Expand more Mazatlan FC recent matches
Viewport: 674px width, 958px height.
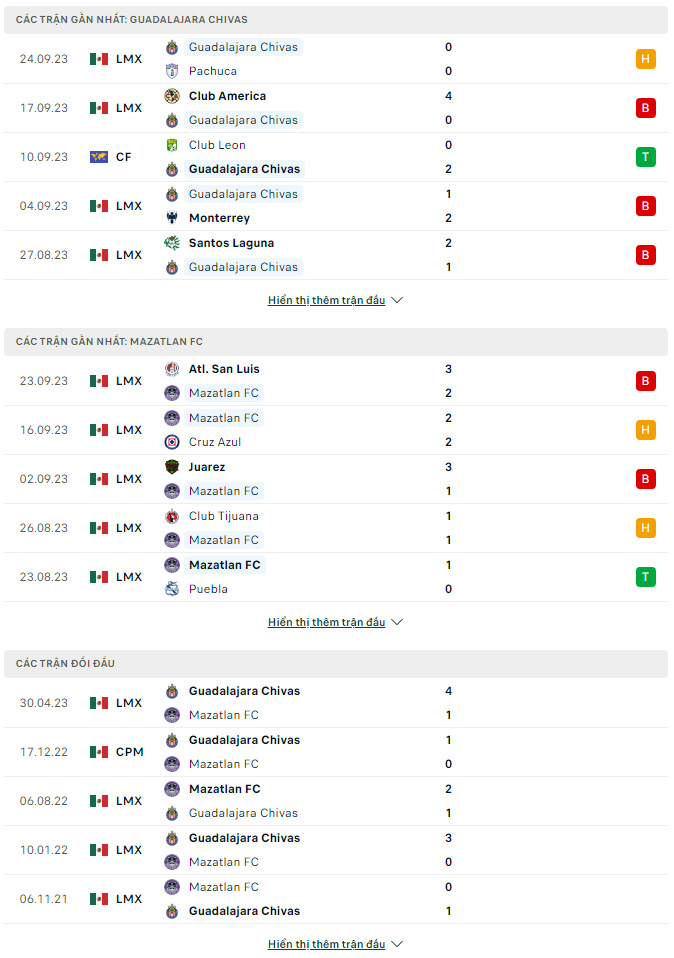(x=335, y=622)
